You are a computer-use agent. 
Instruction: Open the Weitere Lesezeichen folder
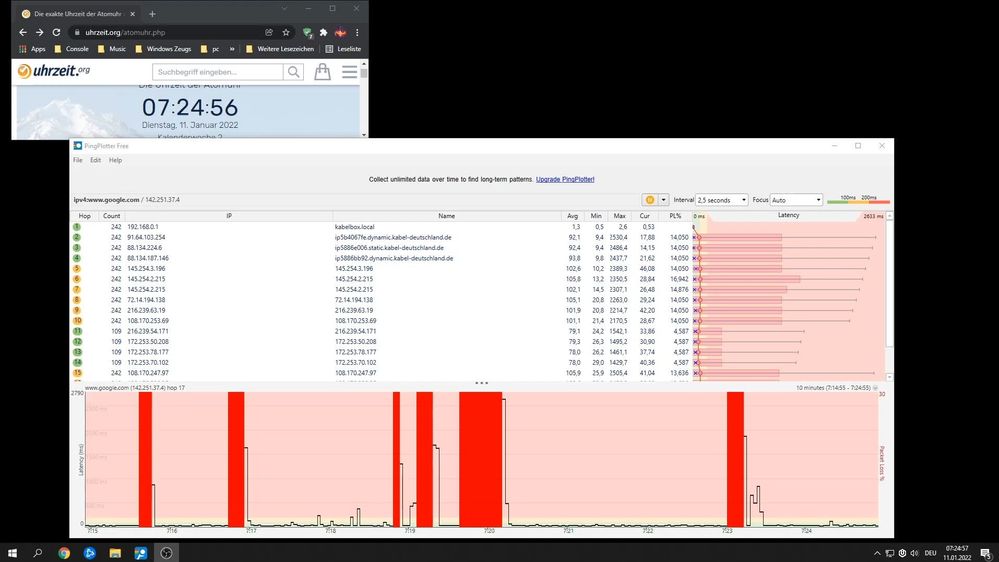280,49
